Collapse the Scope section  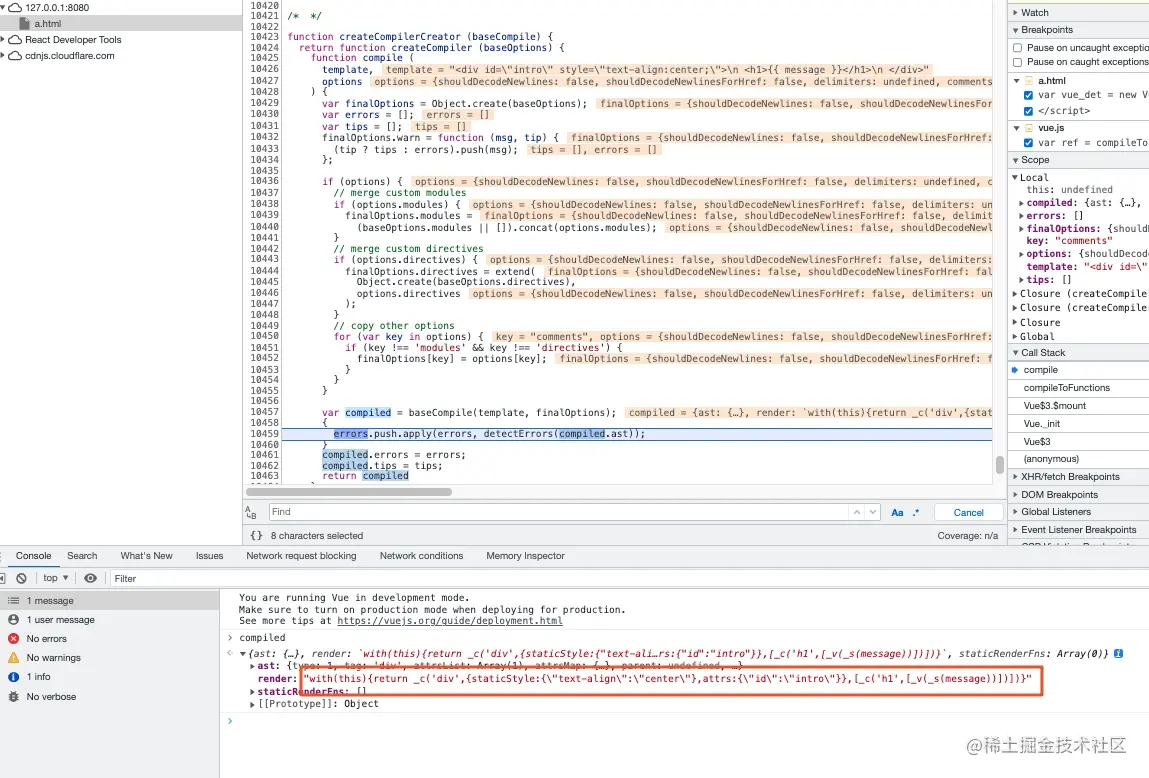[x=1016, y=160]
